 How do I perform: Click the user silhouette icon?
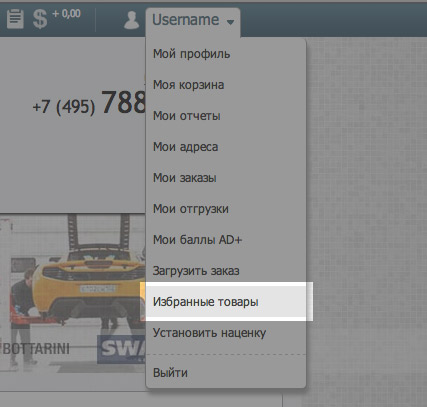[x=131, y=20]
